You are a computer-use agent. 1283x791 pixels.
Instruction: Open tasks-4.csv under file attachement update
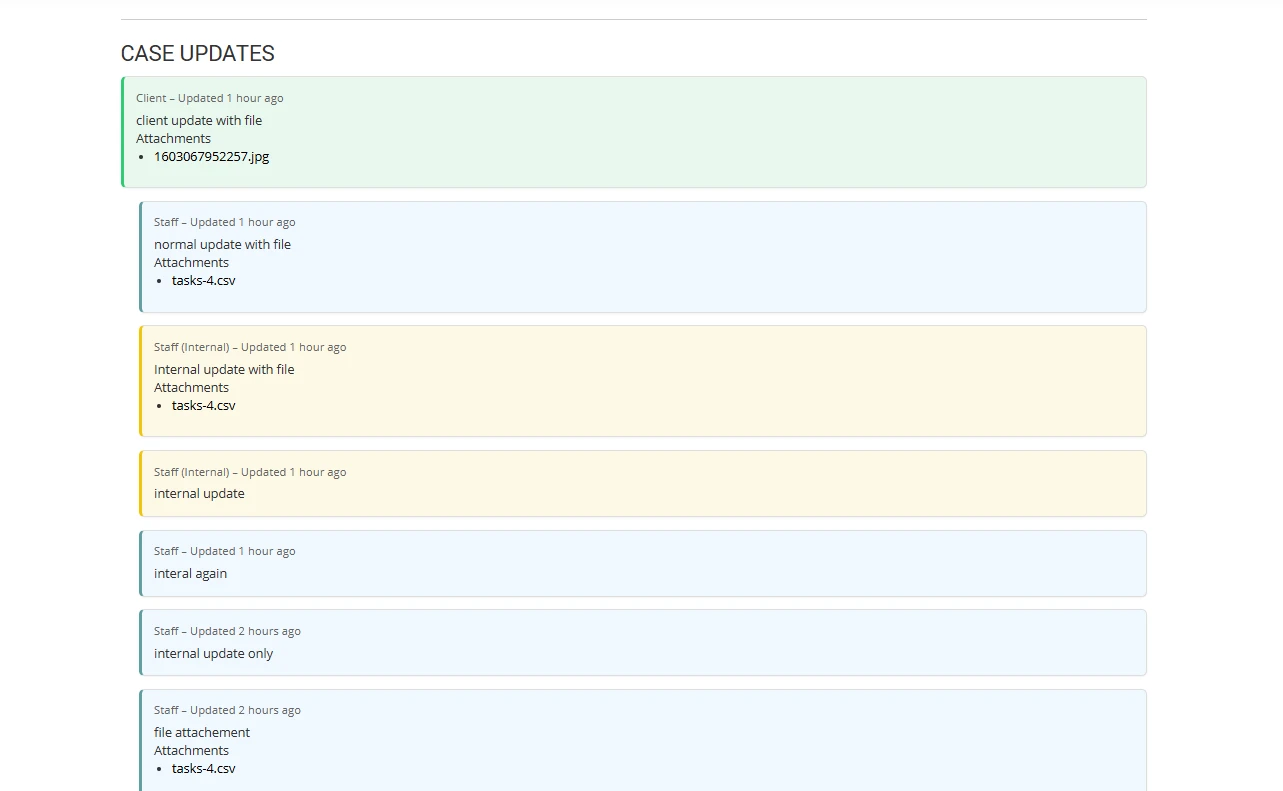204,769
